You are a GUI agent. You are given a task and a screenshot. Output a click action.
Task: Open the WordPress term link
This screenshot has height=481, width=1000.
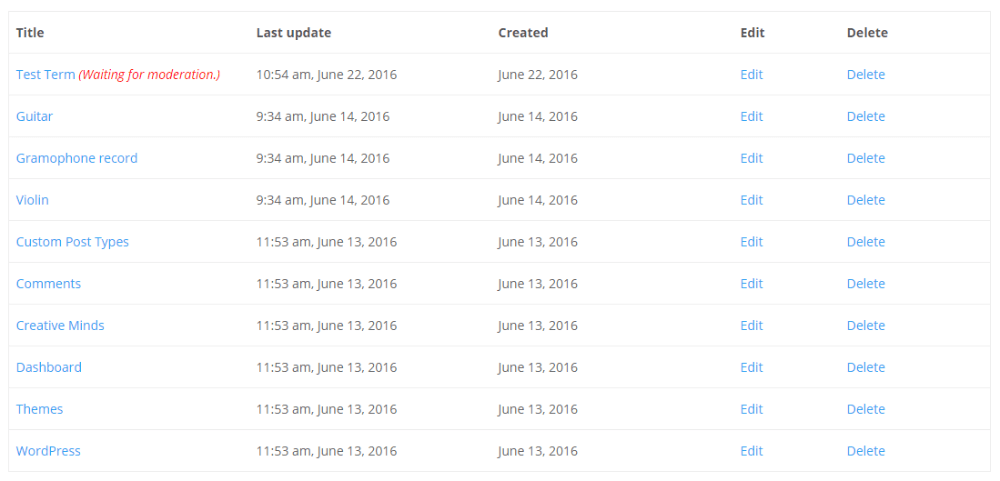pyautogui.click(x=48, y=451)
